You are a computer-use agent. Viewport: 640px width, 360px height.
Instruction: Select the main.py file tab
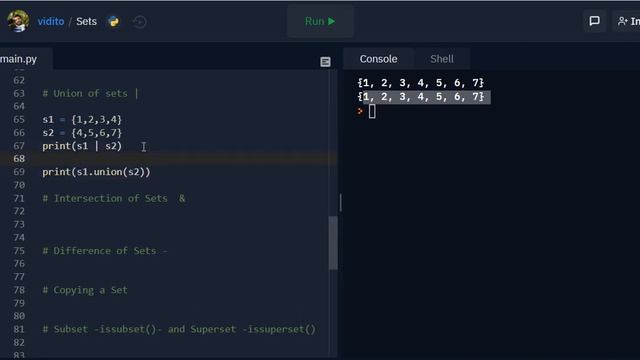(18, 59)
